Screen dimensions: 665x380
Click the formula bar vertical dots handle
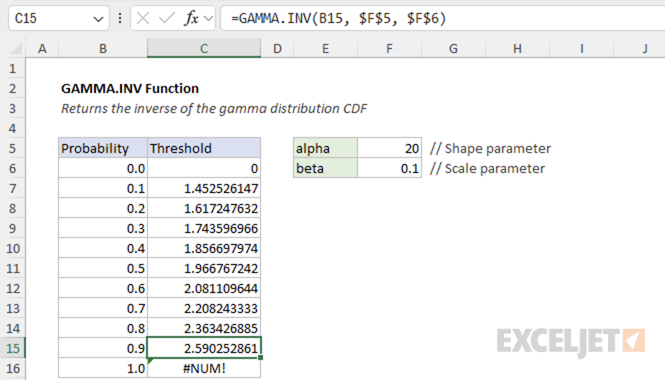120,18
